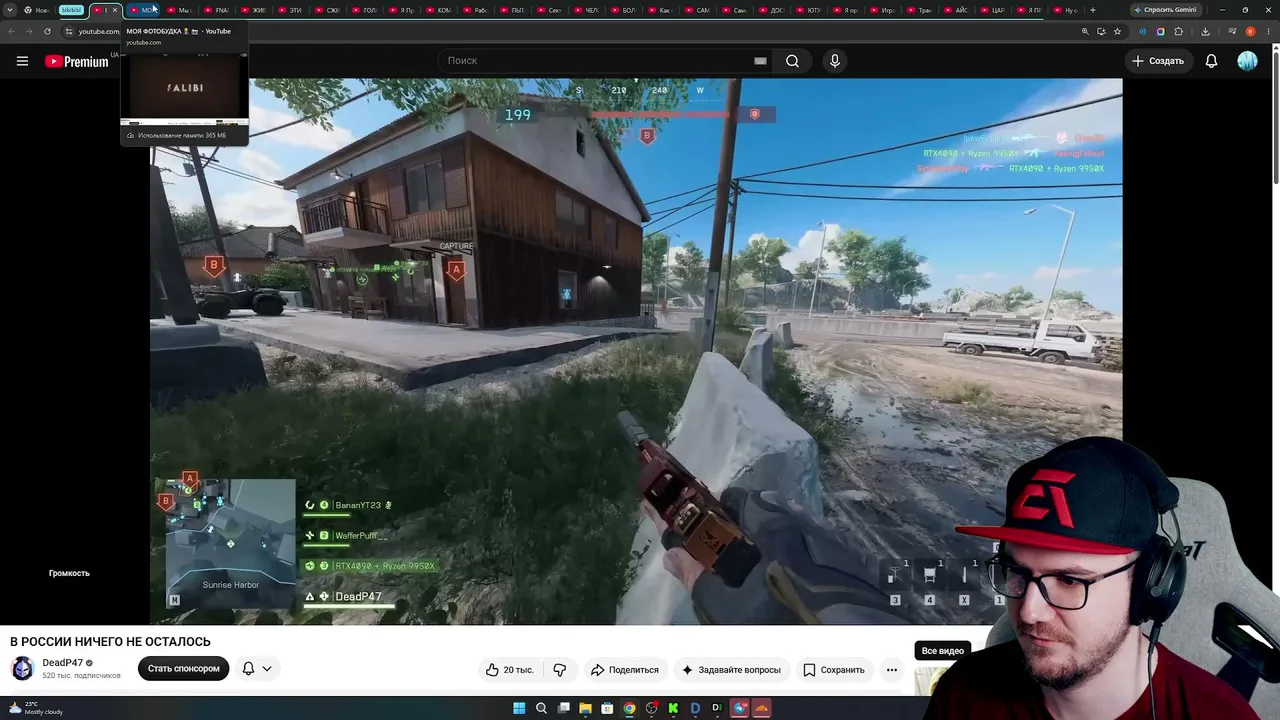Open the browser zoom magnifier icon

[x=1085, y=31]
